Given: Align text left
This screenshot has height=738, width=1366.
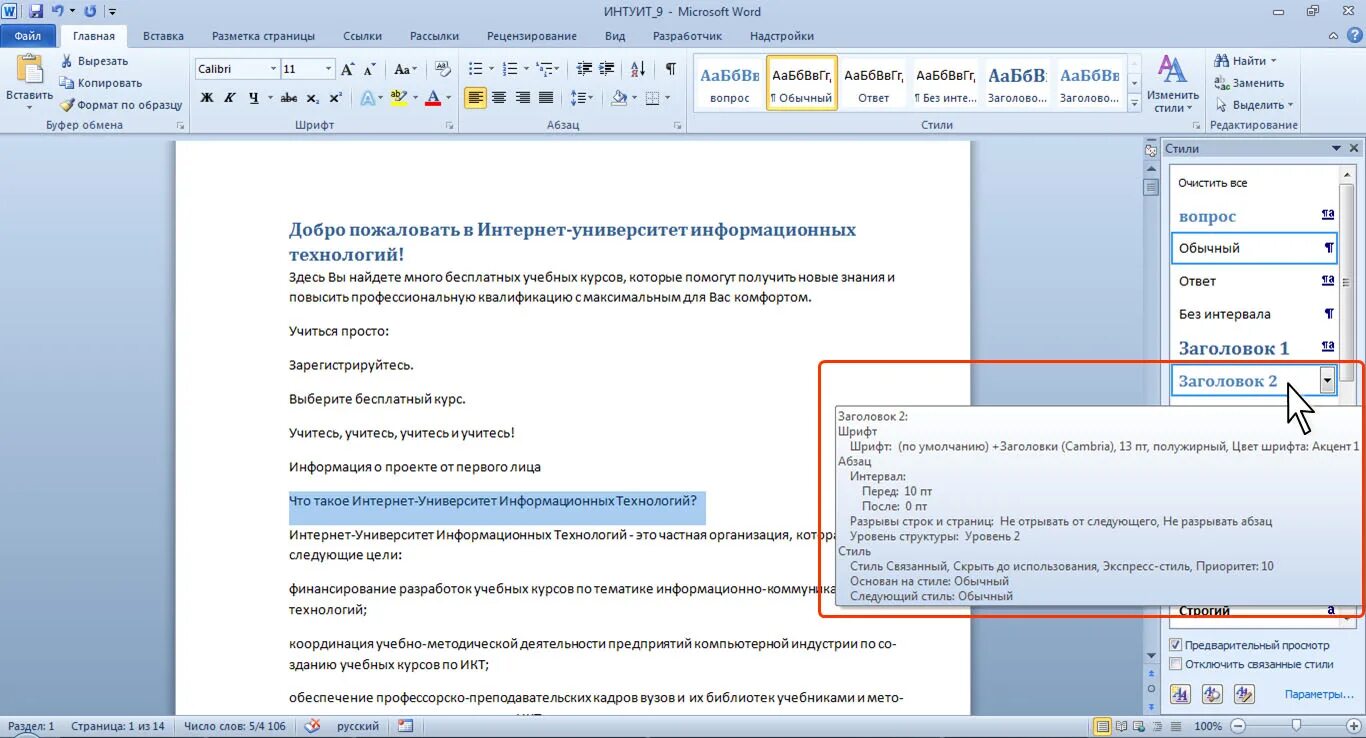Looking at the screenshot, I should coord(475,98).
